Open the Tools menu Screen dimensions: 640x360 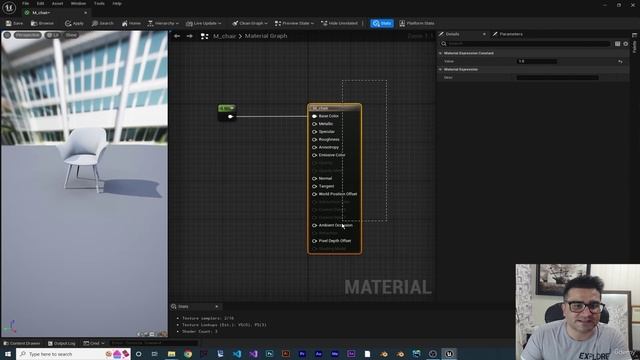click(99, 3)
